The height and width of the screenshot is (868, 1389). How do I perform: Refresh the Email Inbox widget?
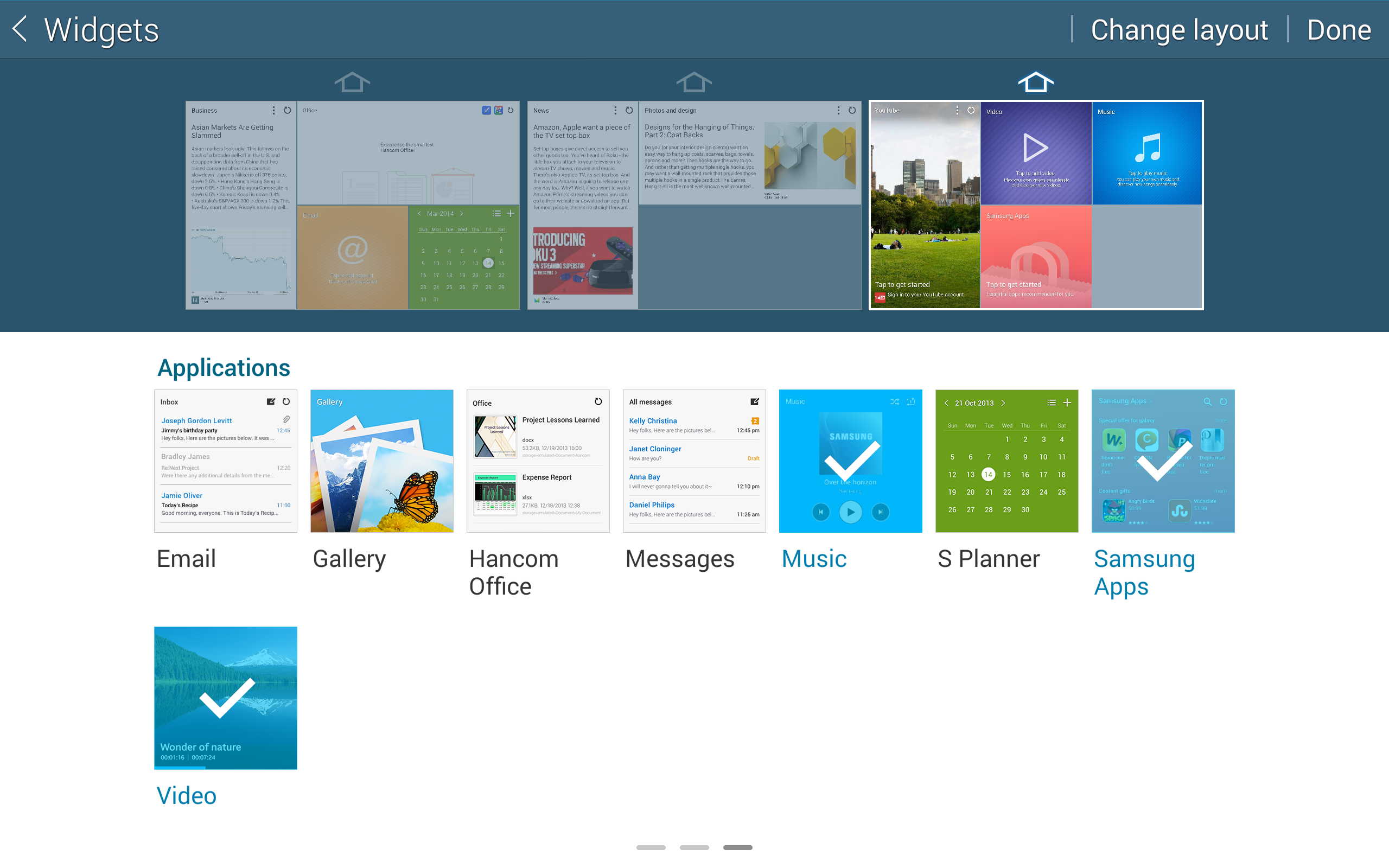286,402
